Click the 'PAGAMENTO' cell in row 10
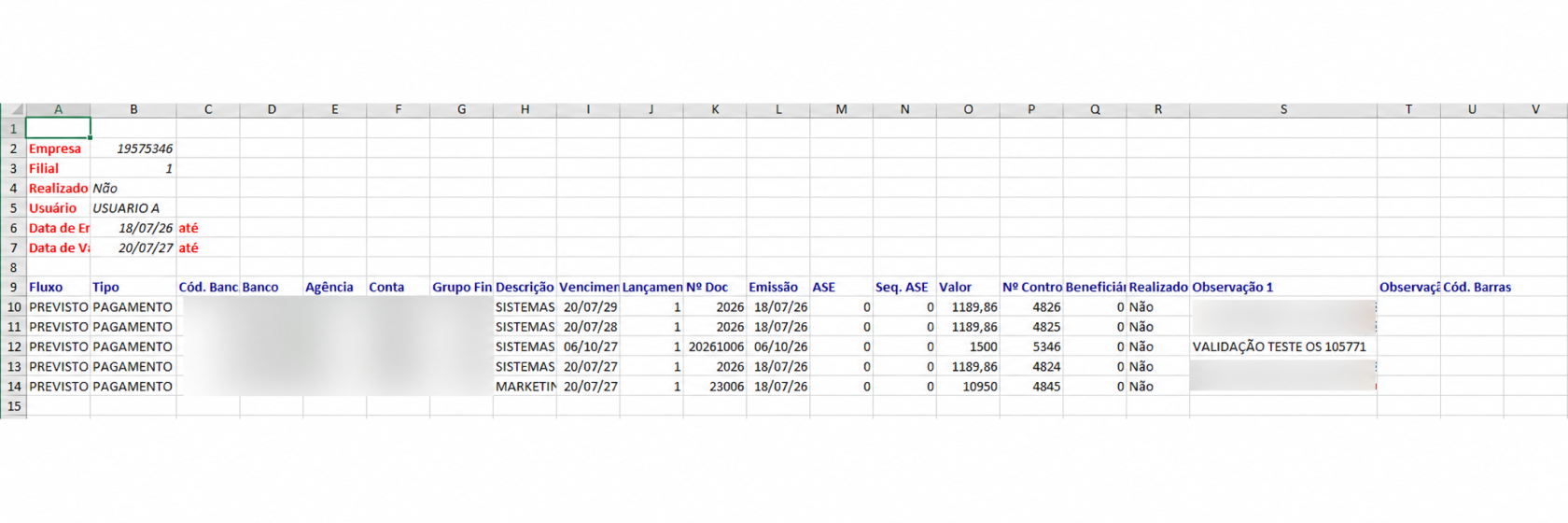This screenshot has height=523, width=1568. pos(133,306)
